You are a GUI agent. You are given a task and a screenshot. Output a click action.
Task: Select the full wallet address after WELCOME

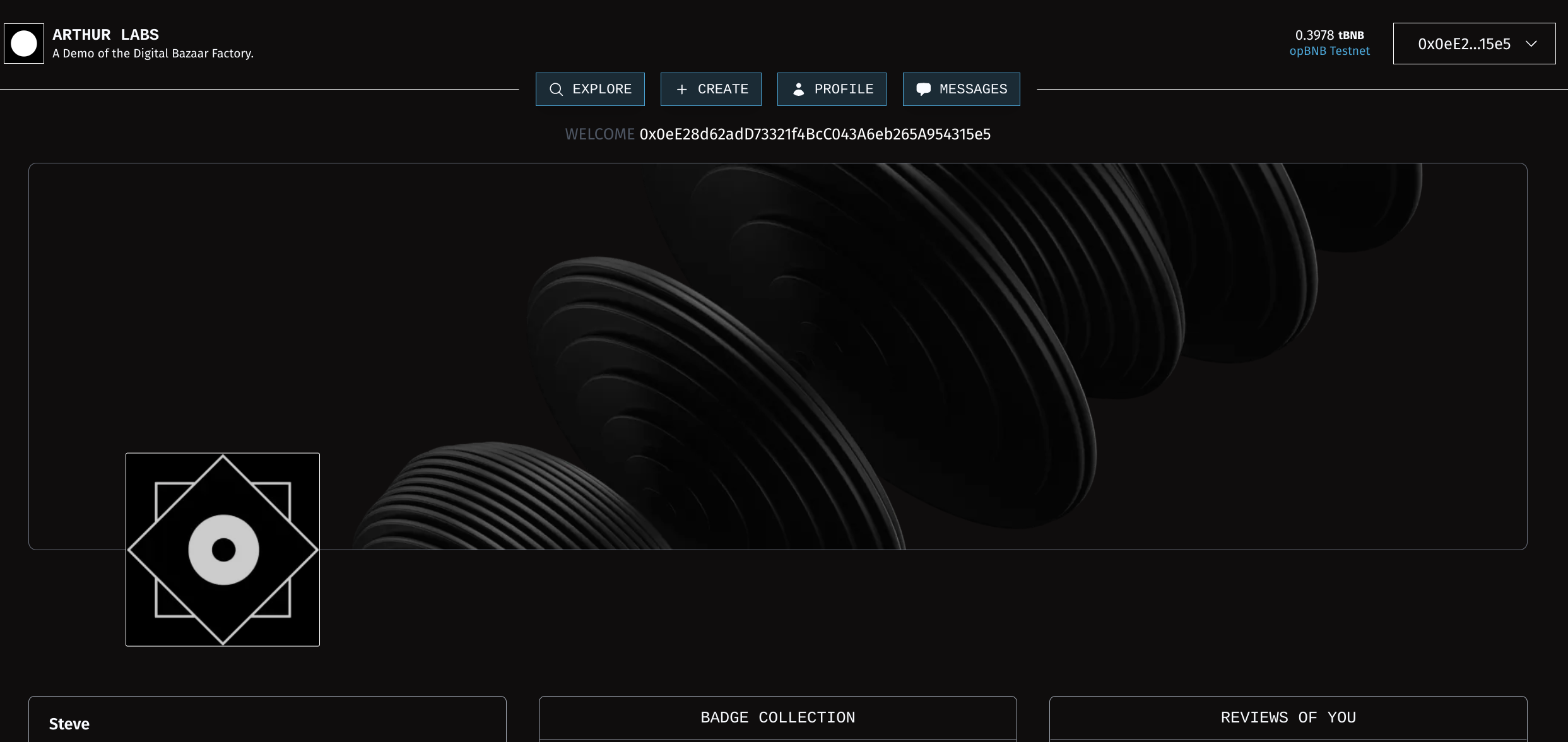[815, 134]
